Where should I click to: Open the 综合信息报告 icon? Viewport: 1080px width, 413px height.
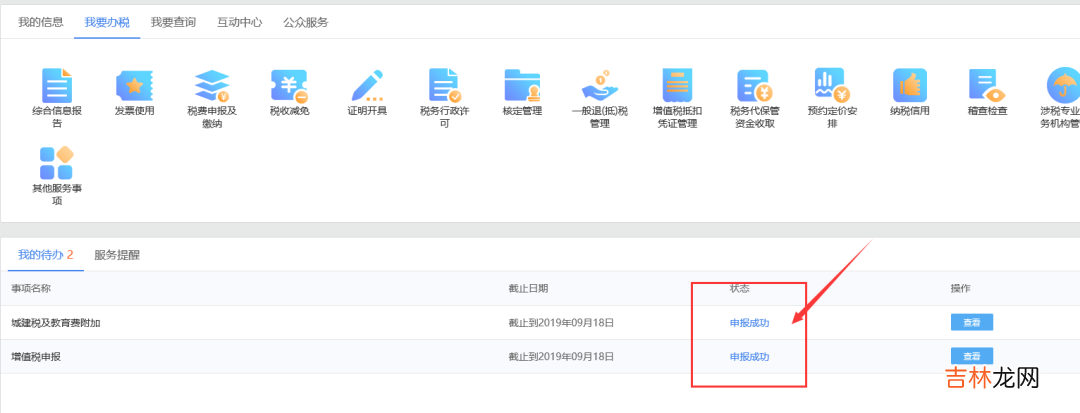57,87
